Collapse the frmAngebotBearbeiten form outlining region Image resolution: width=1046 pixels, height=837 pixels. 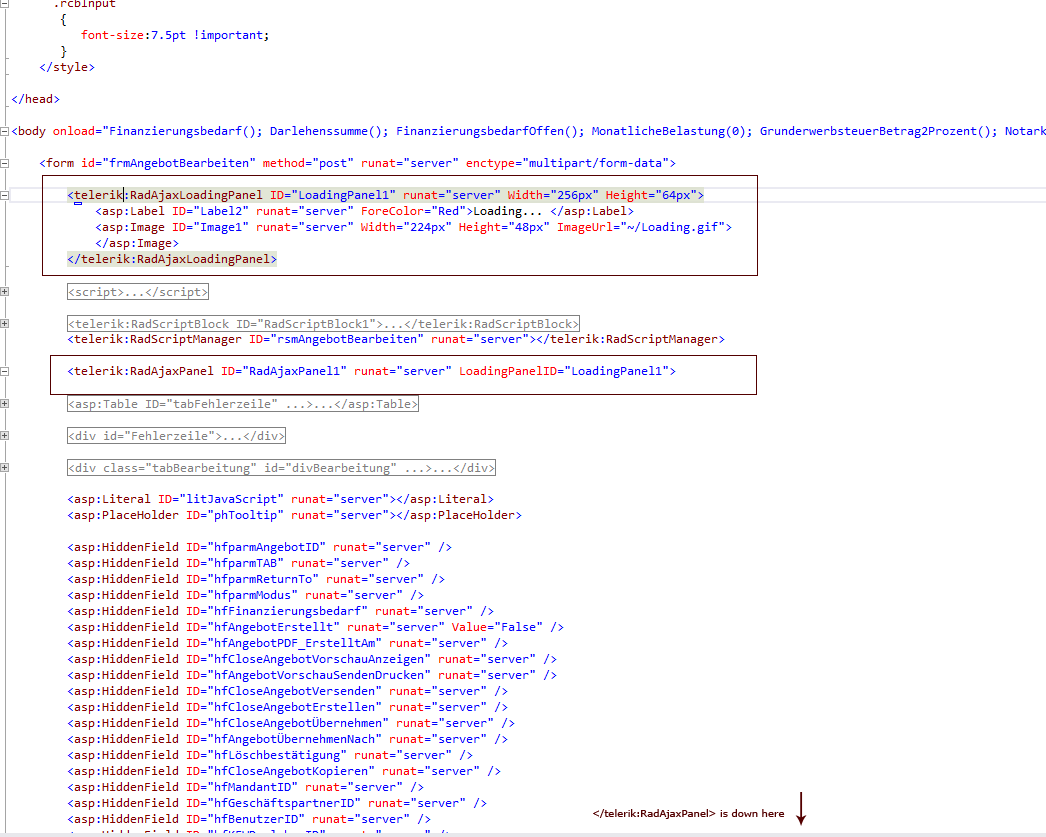coord(4,163)
